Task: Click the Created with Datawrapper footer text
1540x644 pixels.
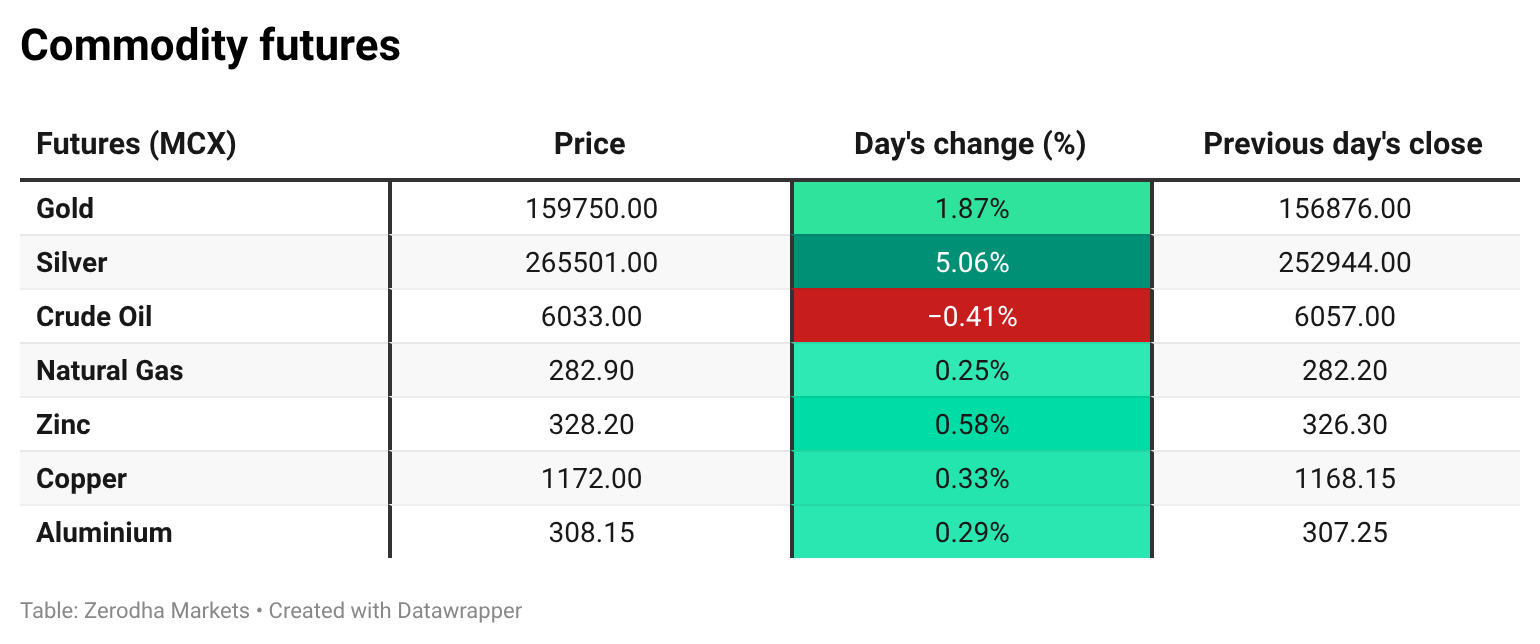Action: pyautogui.click(x=395, y=610)
